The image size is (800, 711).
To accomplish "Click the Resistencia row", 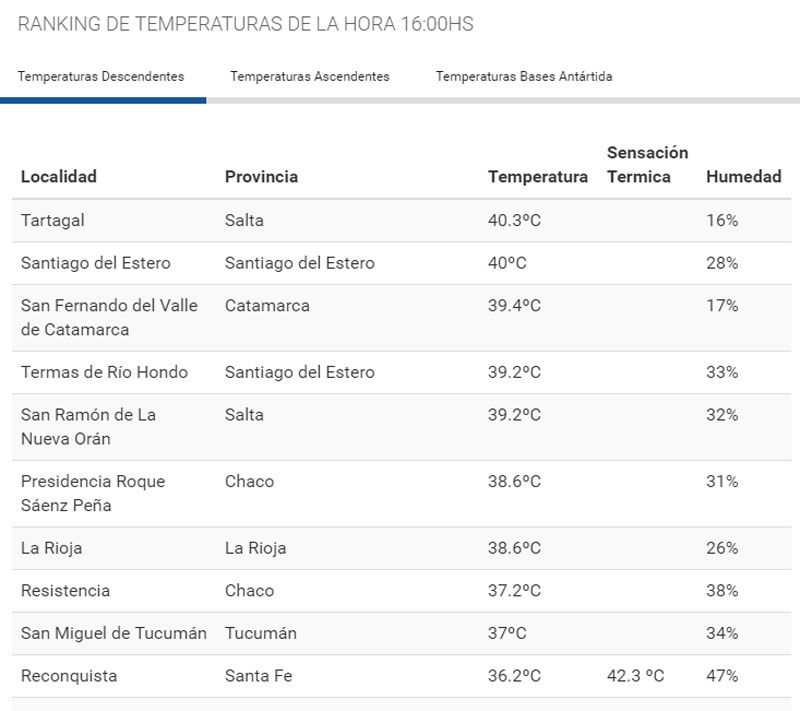I will (x=66, y=591).
